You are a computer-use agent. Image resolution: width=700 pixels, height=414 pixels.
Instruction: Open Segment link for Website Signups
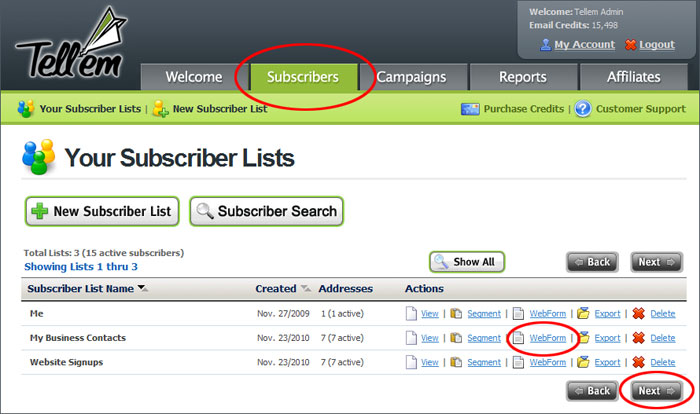click(484, 363)
